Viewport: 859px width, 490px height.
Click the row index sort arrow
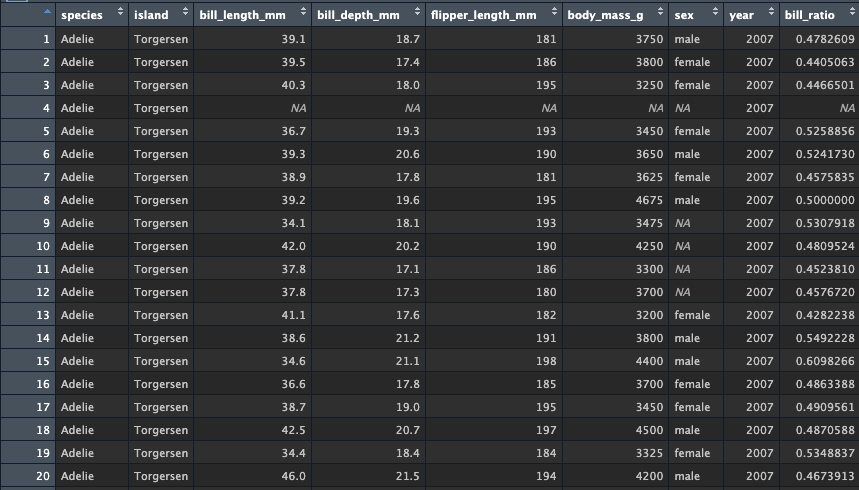tap(47, 12)
